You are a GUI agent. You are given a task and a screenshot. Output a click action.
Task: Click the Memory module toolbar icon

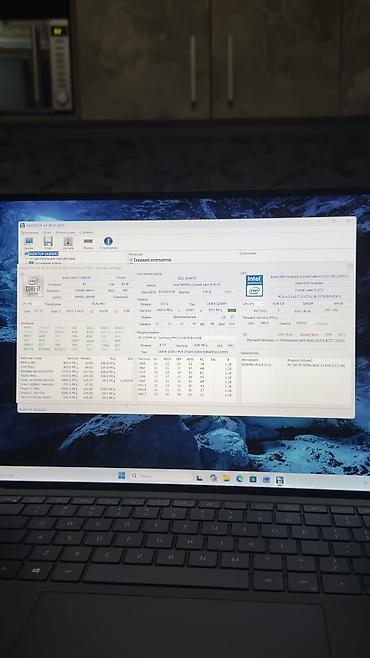point(88,242)
